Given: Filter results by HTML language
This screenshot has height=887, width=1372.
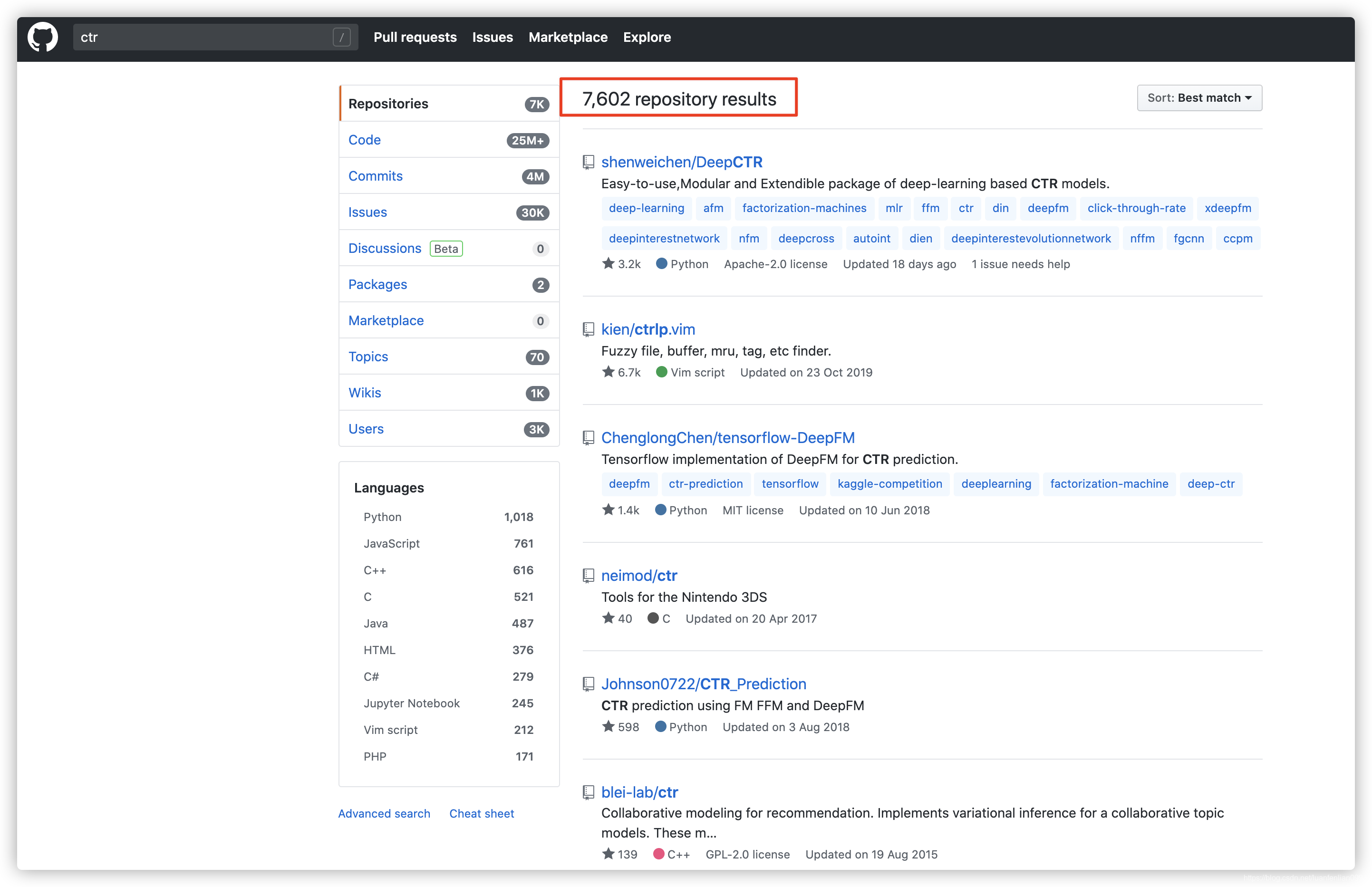Looking at the screenshot, I should [x=448, y=650].
